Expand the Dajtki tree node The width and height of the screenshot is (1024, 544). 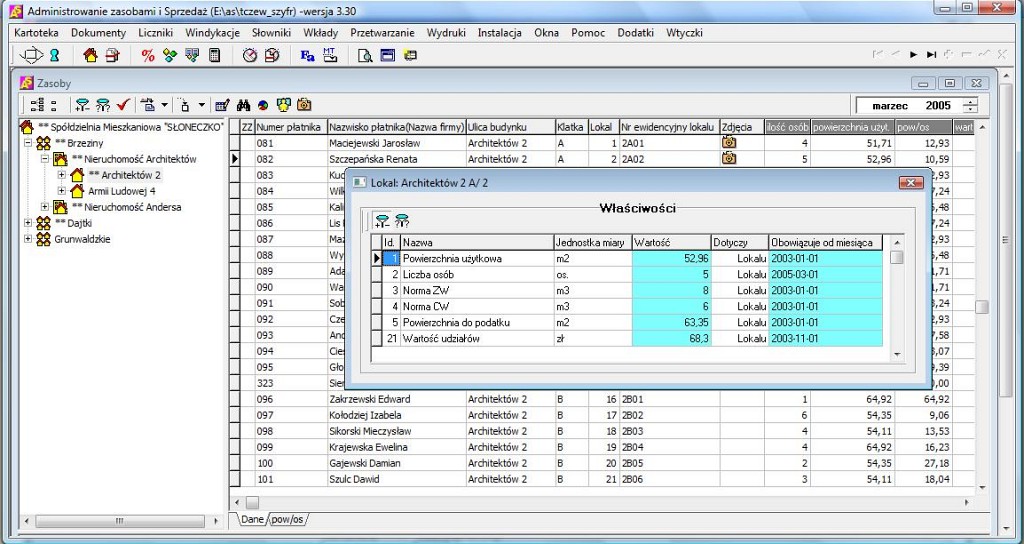coord(28,223)
